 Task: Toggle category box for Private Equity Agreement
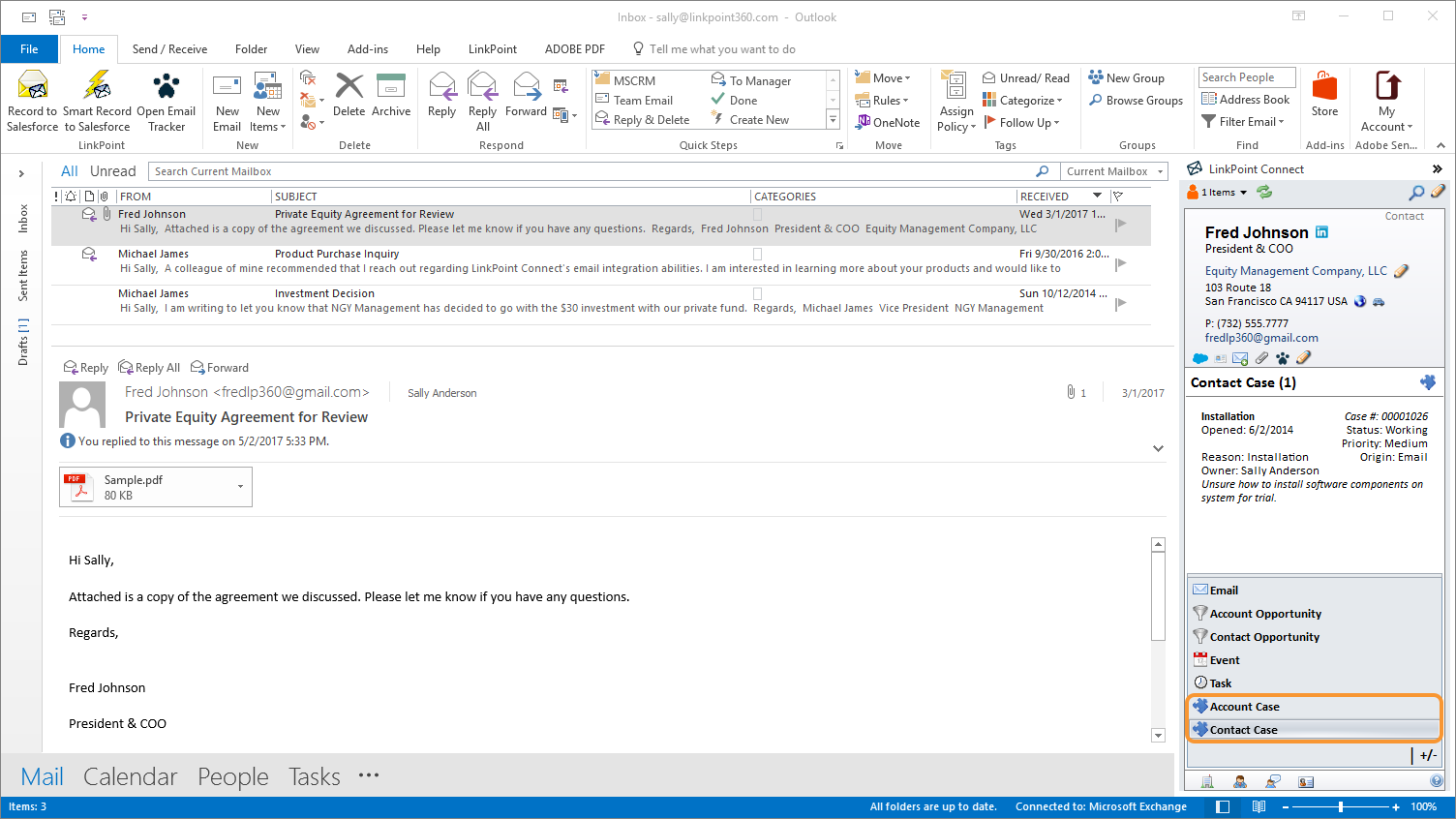[x=757, y=215]
